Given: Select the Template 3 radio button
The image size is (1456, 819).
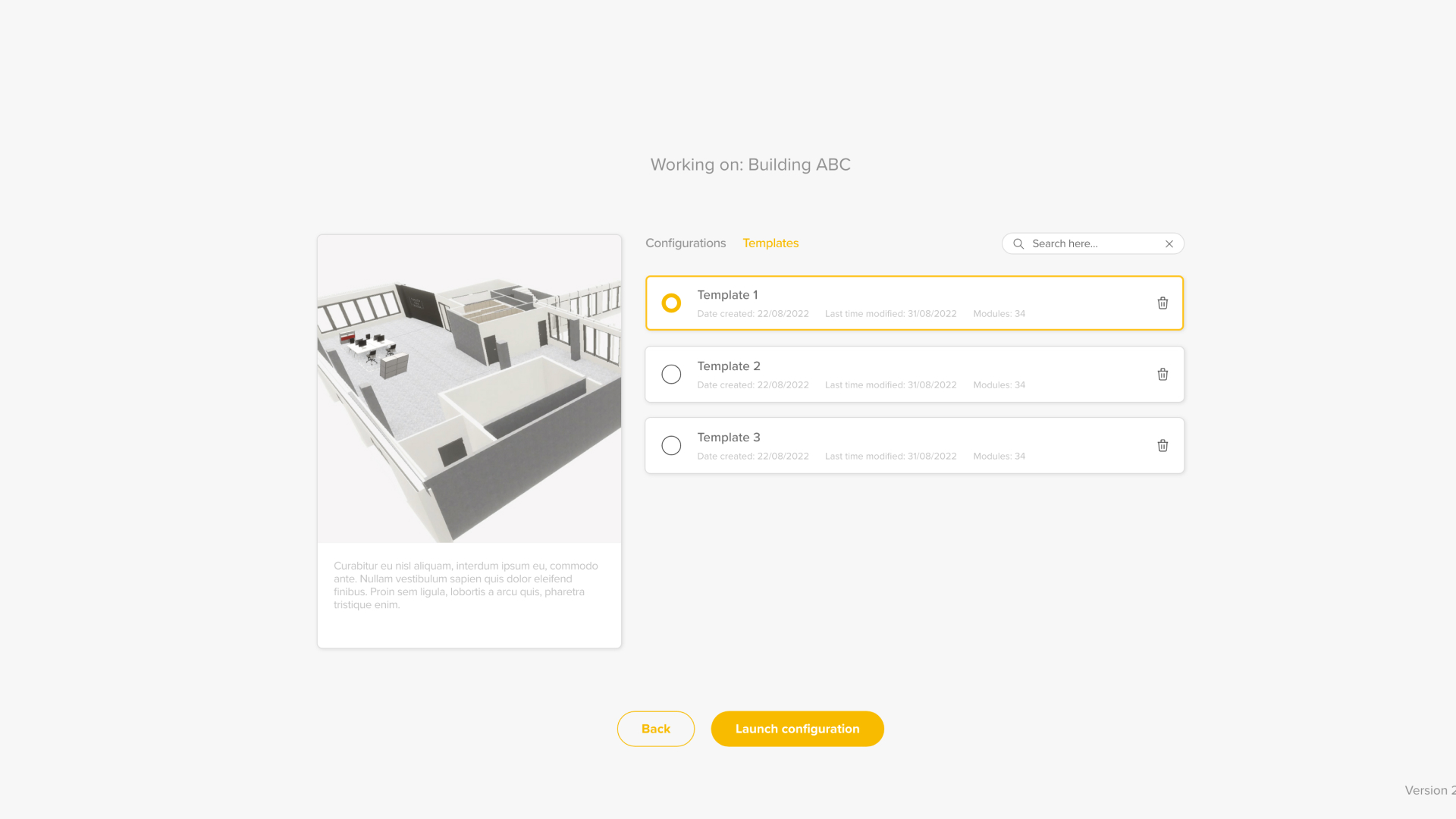Looking at the screenshot, I should click(x=671, y=445).
